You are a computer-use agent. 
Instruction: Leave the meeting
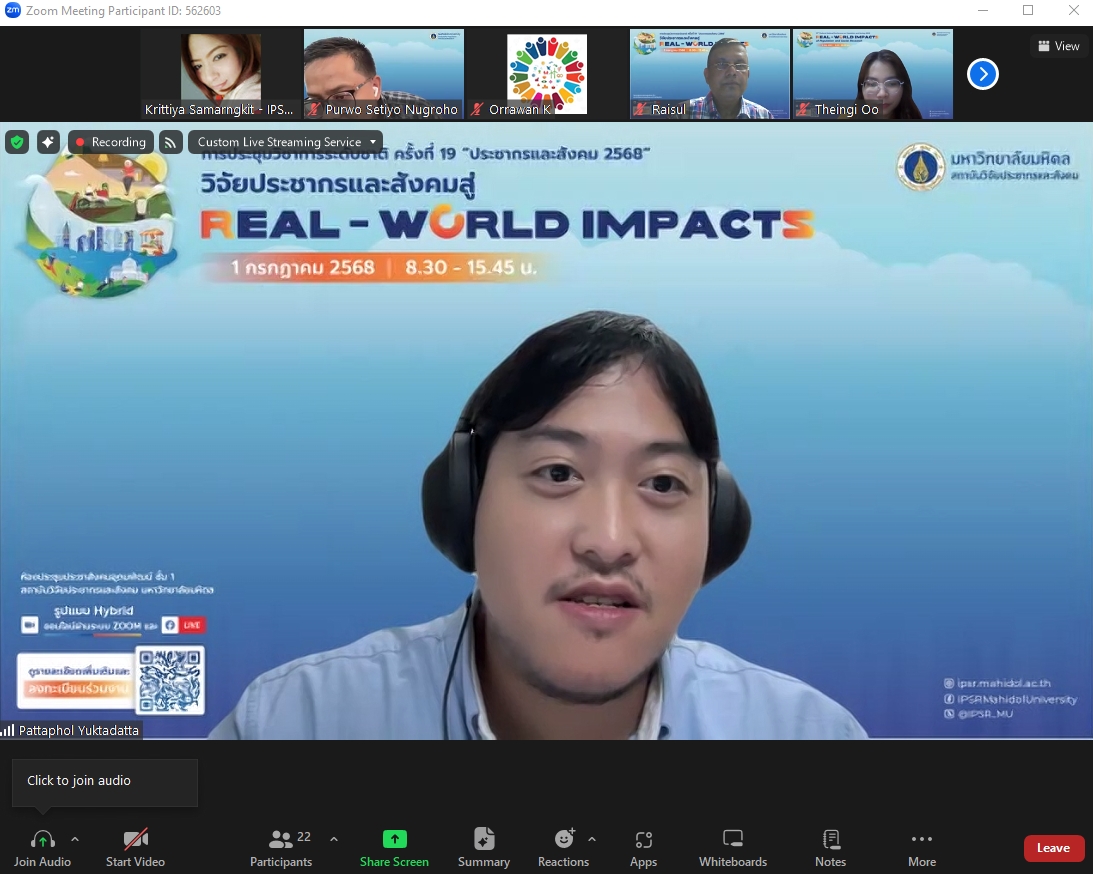(1053, 848)
